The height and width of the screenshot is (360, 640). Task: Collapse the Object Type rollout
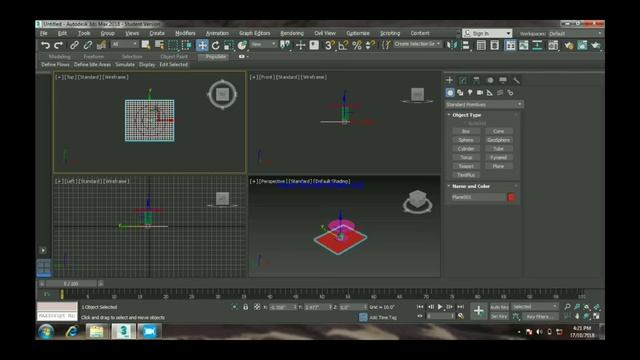pyautogui.click(x=467, y=115)
